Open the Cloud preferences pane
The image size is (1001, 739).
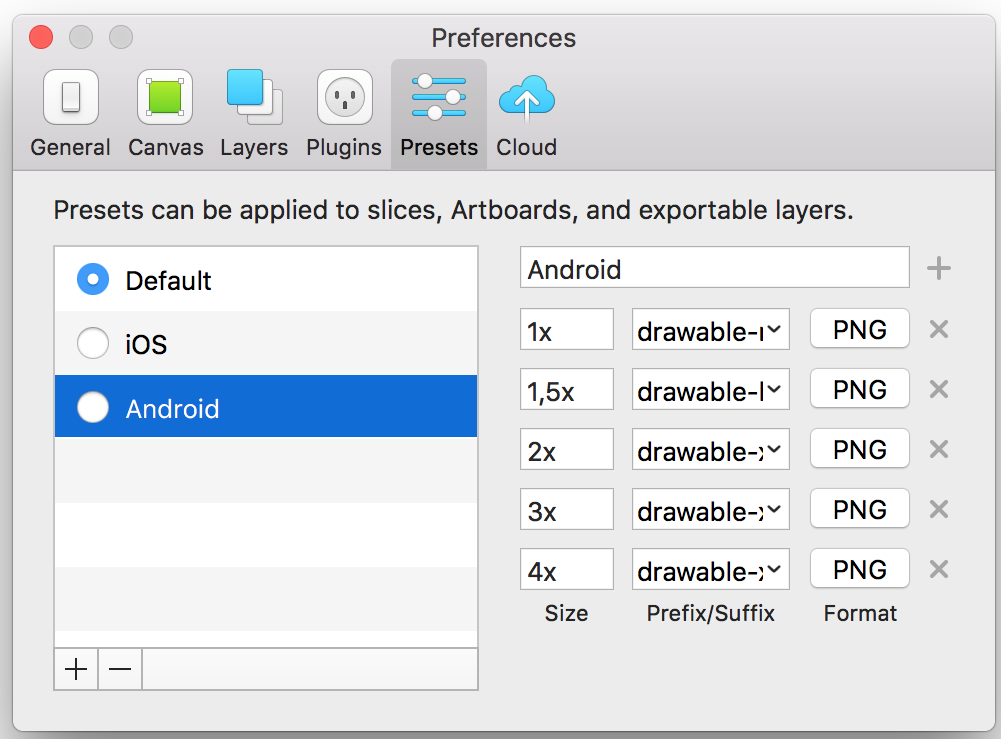pos(526,113)
